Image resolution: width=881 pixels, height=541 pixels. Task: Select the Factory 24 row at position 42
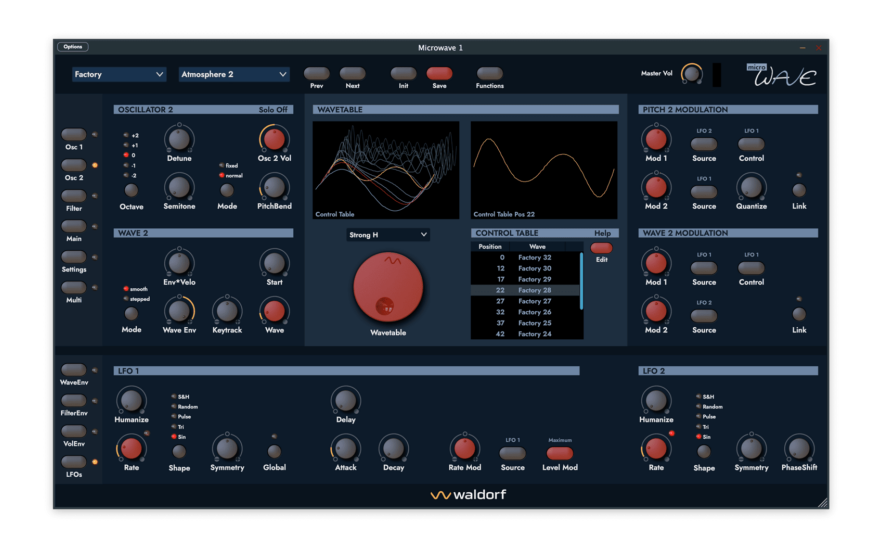click(525, 334)
